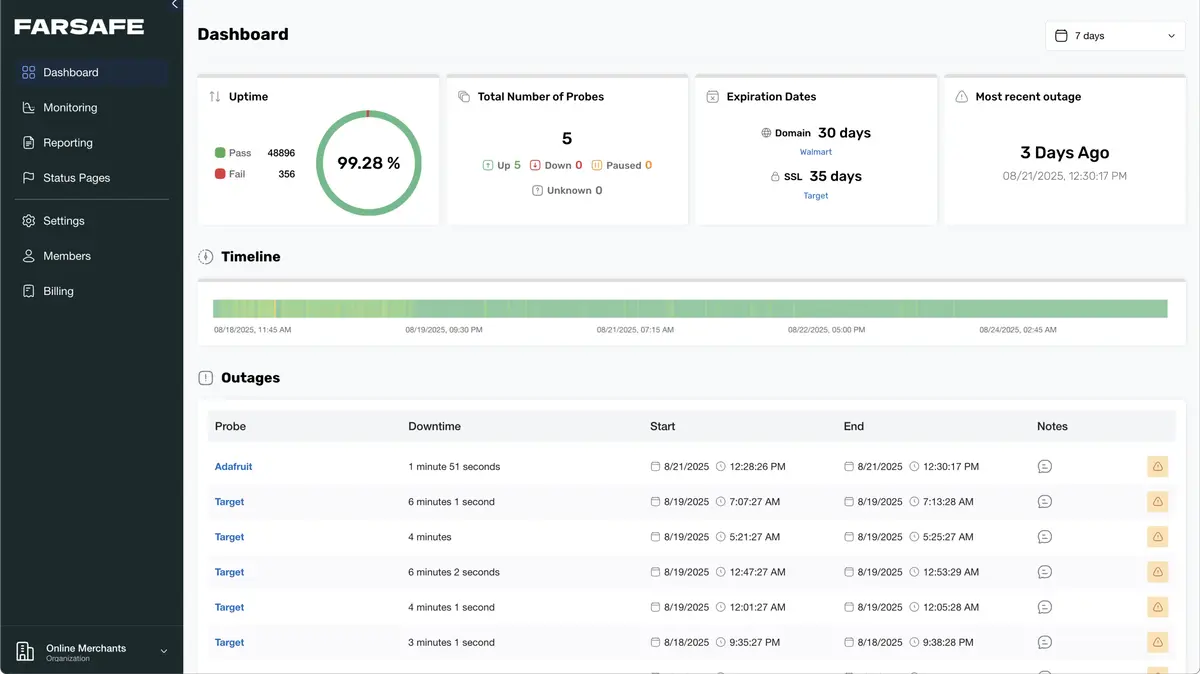Screen dimensions: 1200x674
Task: Click the Most recent outage warning icon
Action: pyautogui.click(x=961, y=97)
